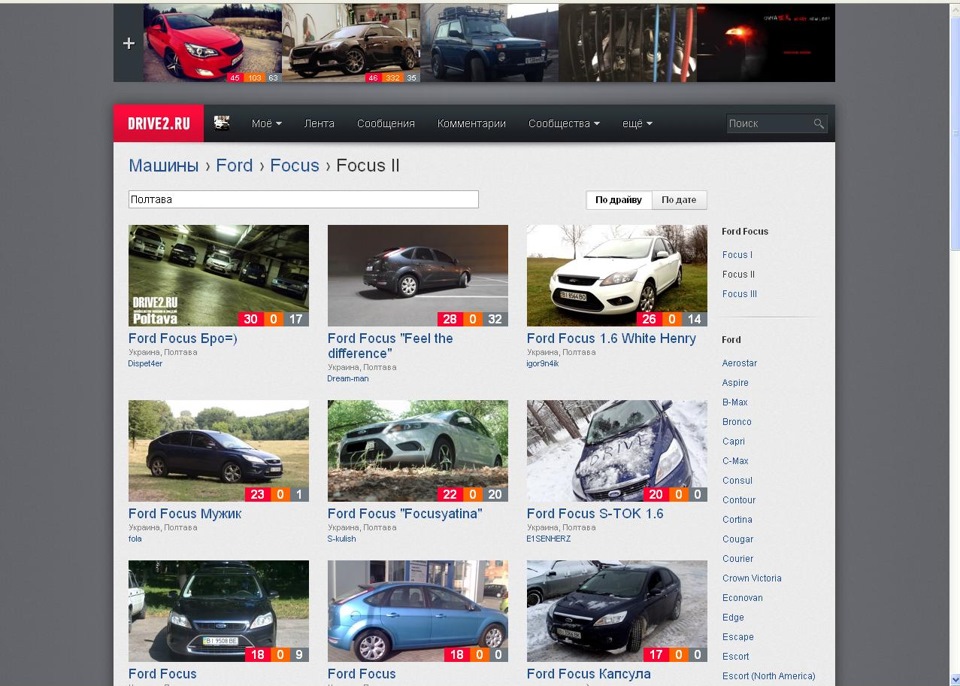Open the snowy Ford Focus S-TOK 1.6 photo

[617, 451]
